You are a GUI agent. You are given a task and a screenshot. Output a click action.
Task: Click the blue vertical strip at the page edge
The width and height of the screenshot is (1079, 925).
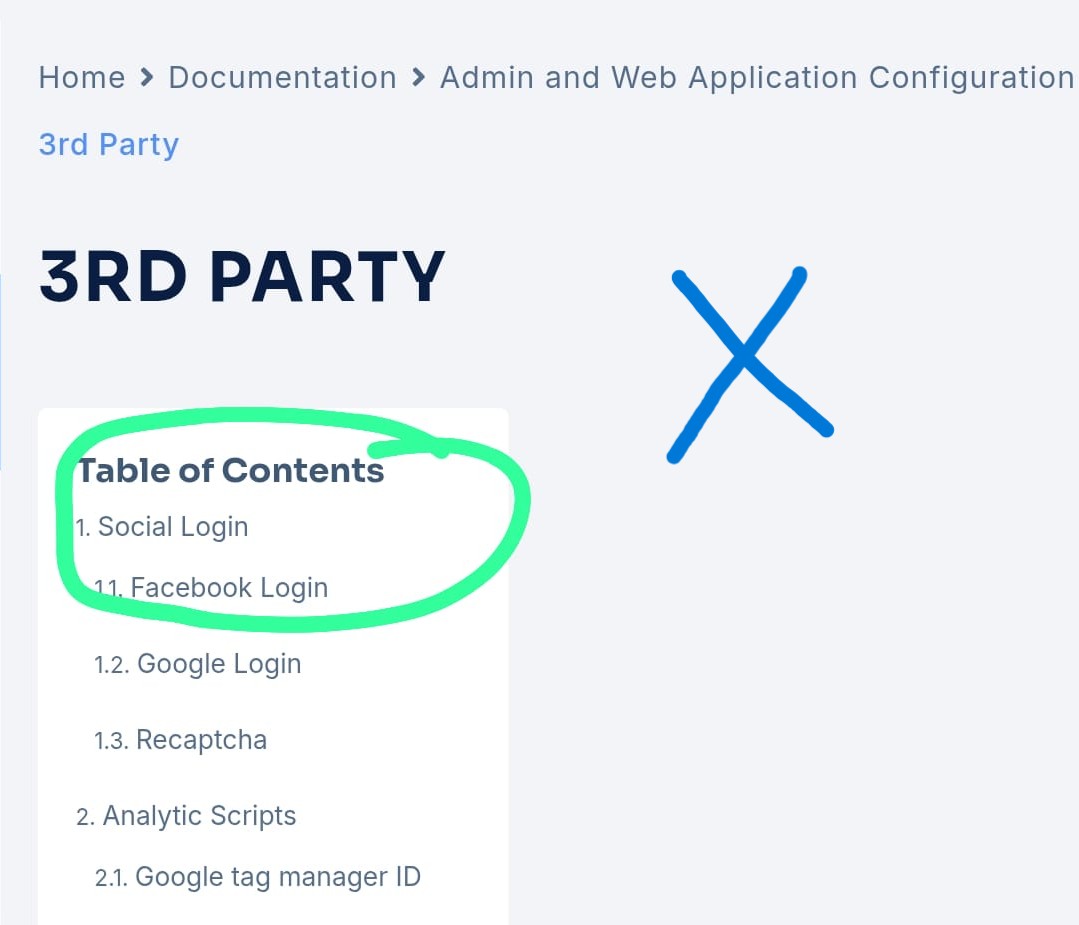click(x=1, y=372)
